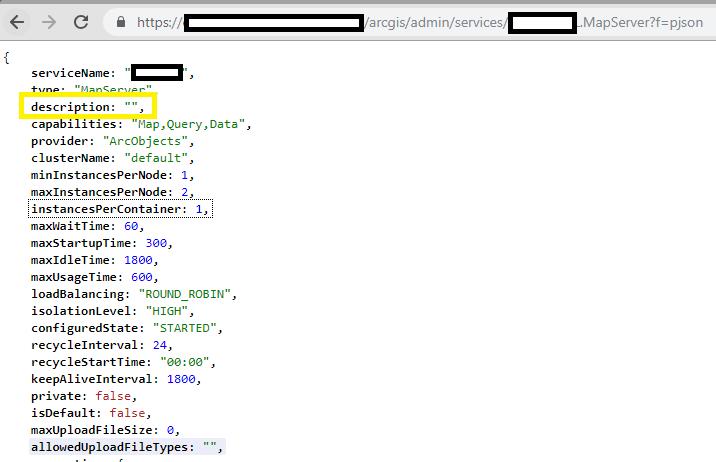Select maxInstancesPerNode value 2
This screenshot has height=462, width=716.
[184, 192]
